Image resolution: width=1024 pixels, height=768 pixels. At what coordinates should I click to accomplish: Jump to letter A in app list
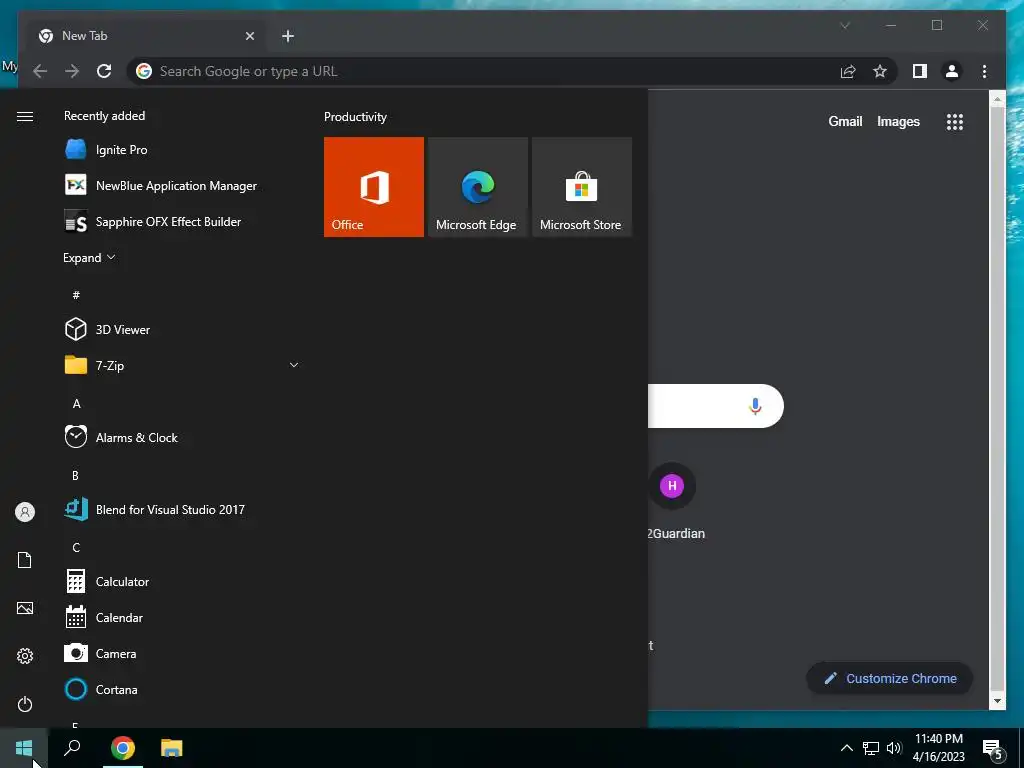pyautogui.click(x=76, y=404)
